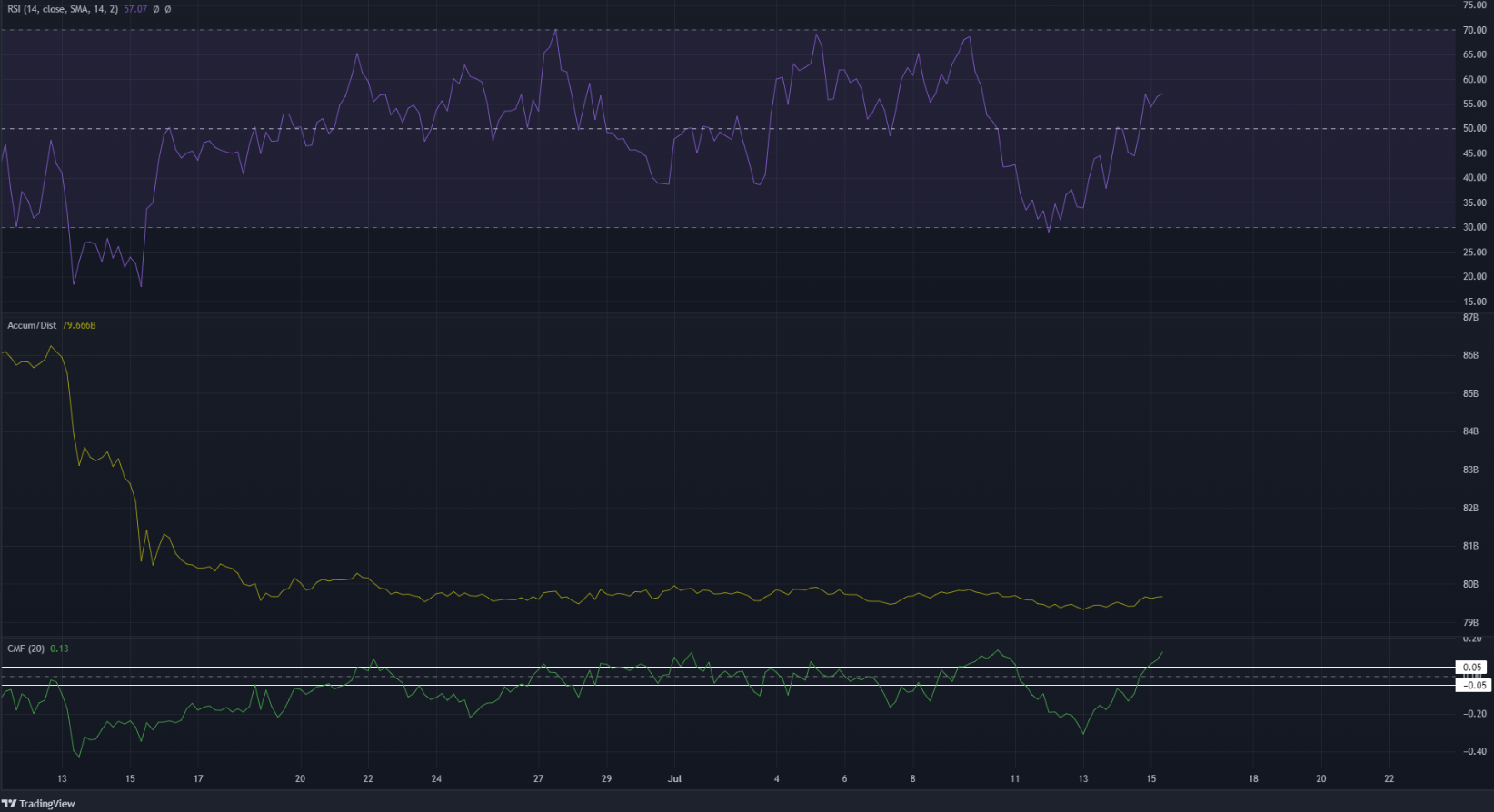Click the CMF value 0.13
The width and height of the screenshot is (1494, 812).
click(59, 649)
